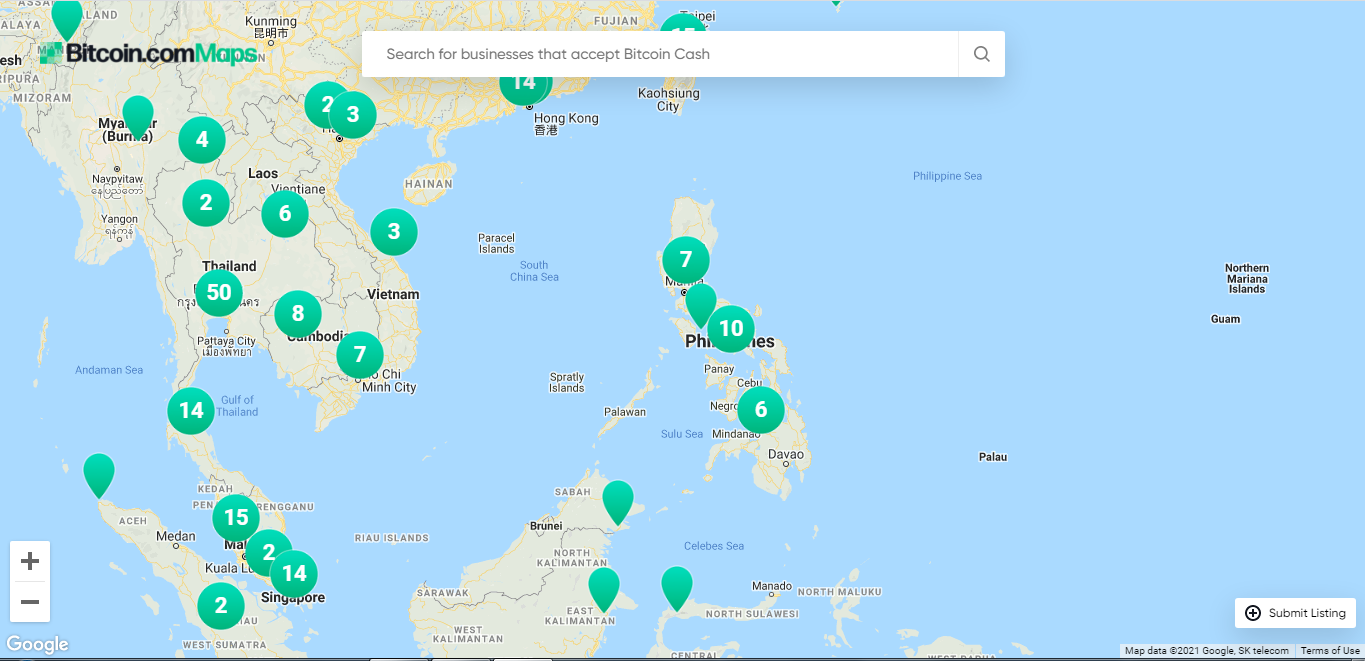
Task: Open the 14-listing cluster over Singapore
Action: coord(294,574)
